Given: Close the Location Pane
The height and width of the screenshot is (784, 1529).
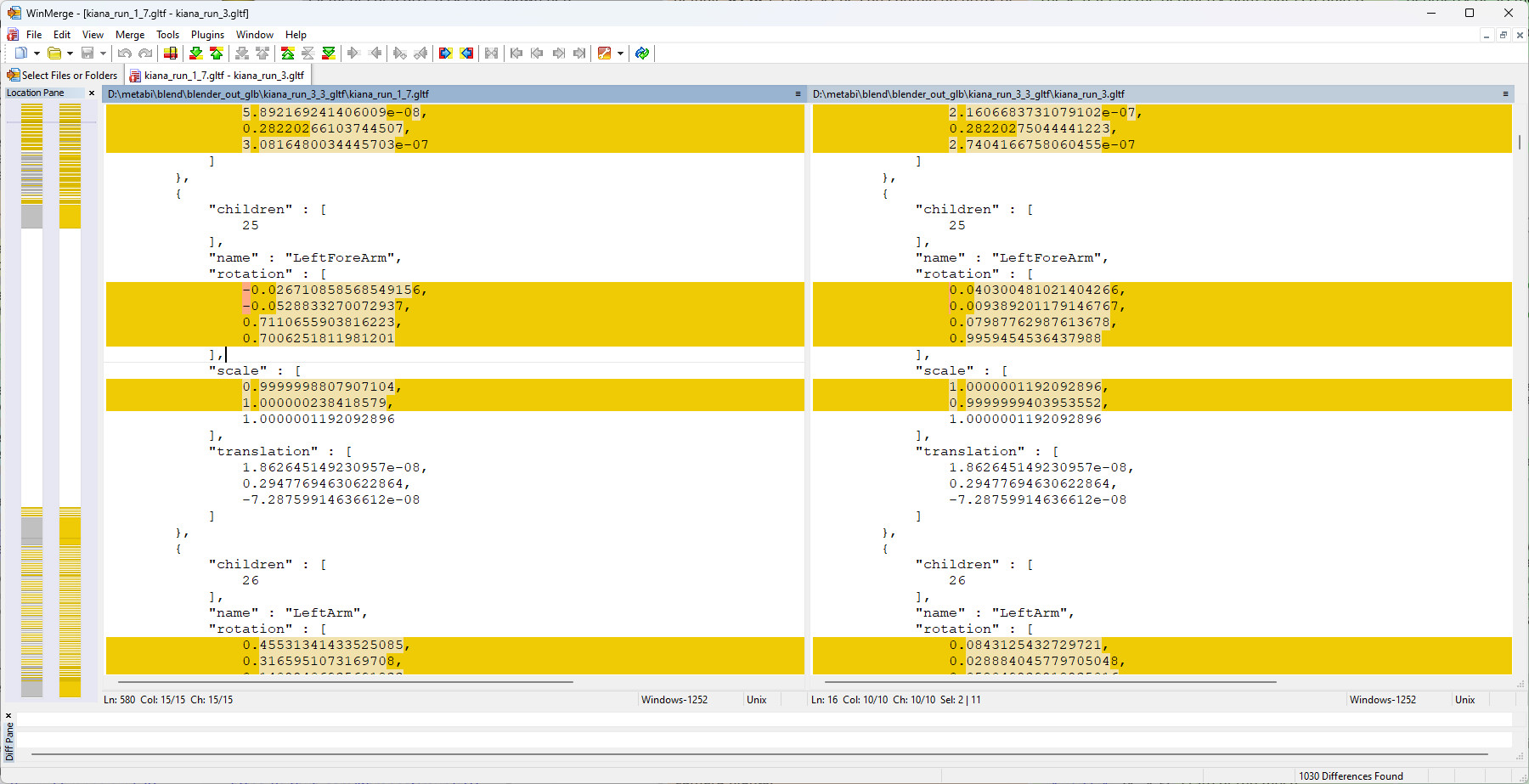Looking at the screenshot, I should pos(92,93).
